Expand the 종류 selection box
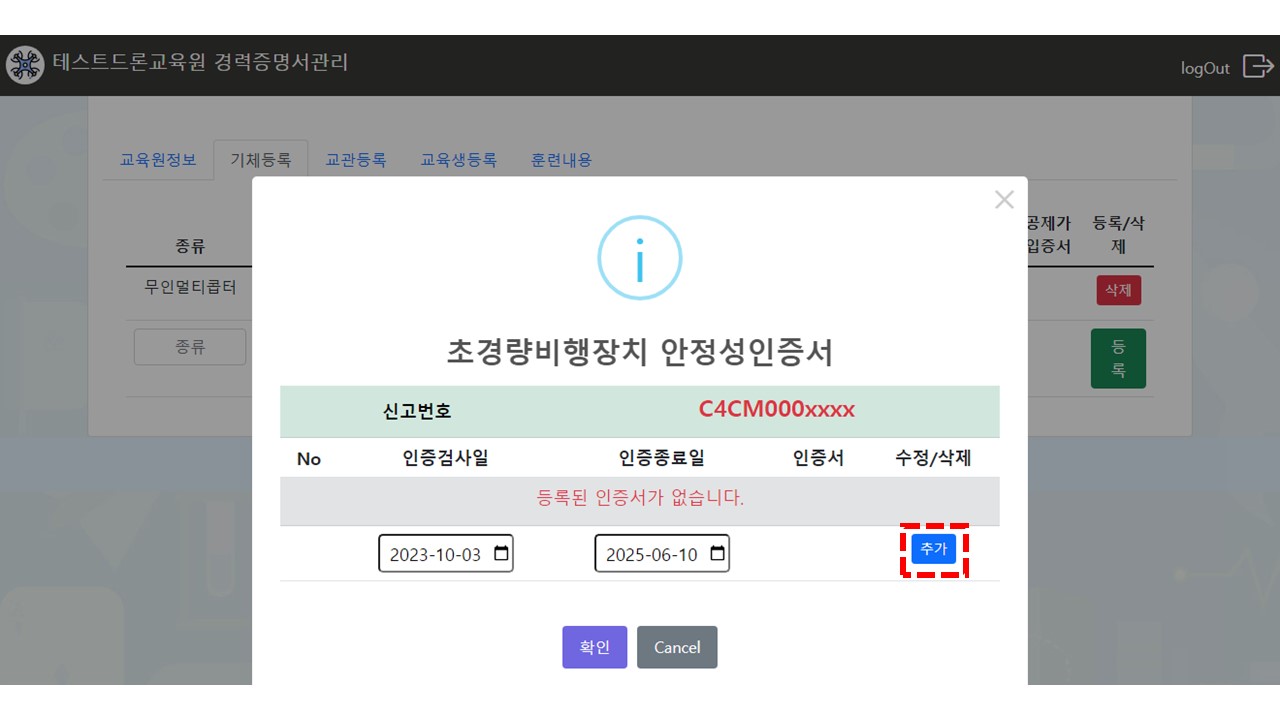1280x720 pixels. click(x=190, y=347)
